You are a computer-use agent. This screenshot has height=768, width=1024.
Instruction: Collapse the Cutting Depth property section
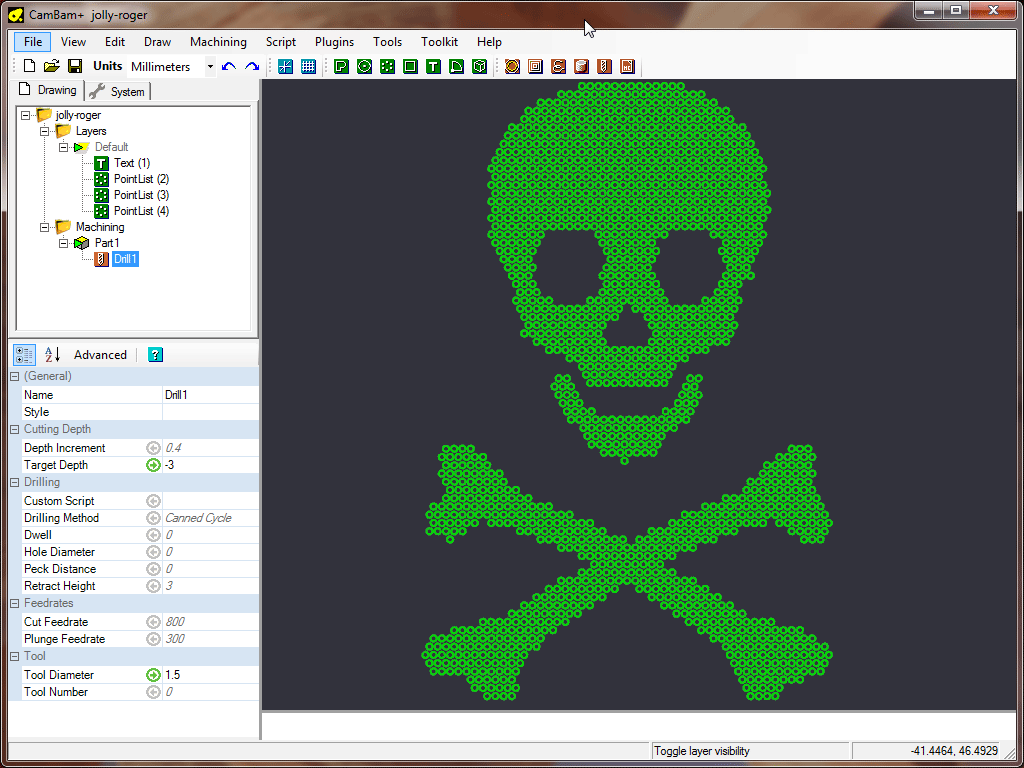[x=14, y=429]
